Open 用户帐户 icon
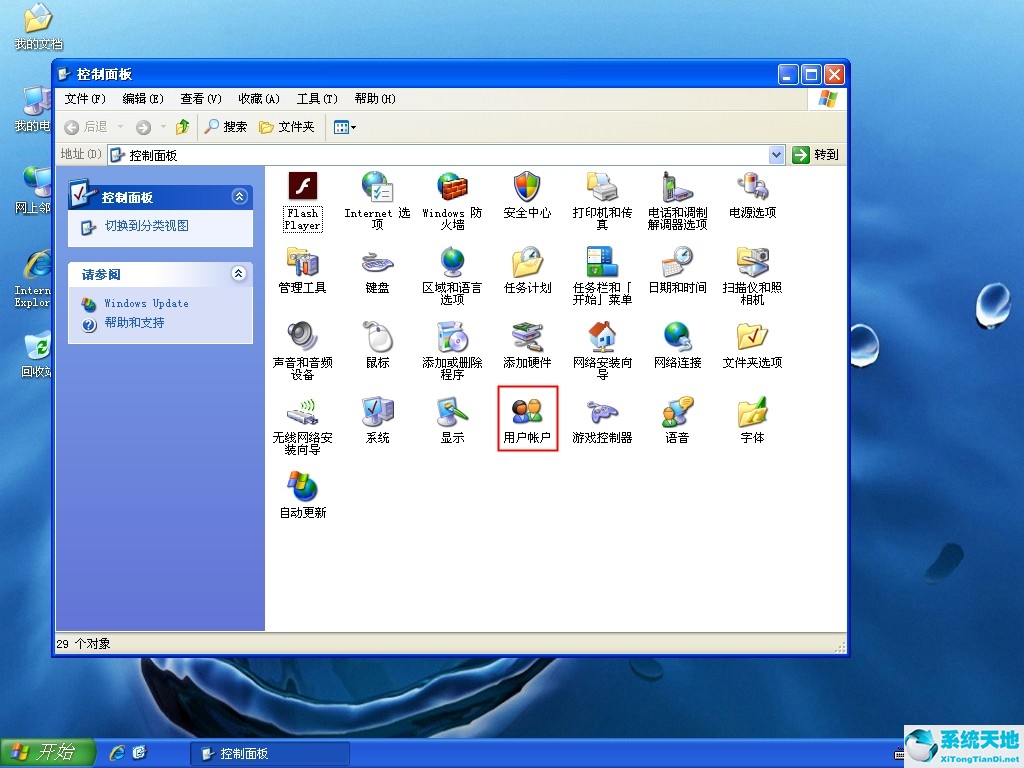This screenshot has width=1024, height=768. (x=527, y=421)
